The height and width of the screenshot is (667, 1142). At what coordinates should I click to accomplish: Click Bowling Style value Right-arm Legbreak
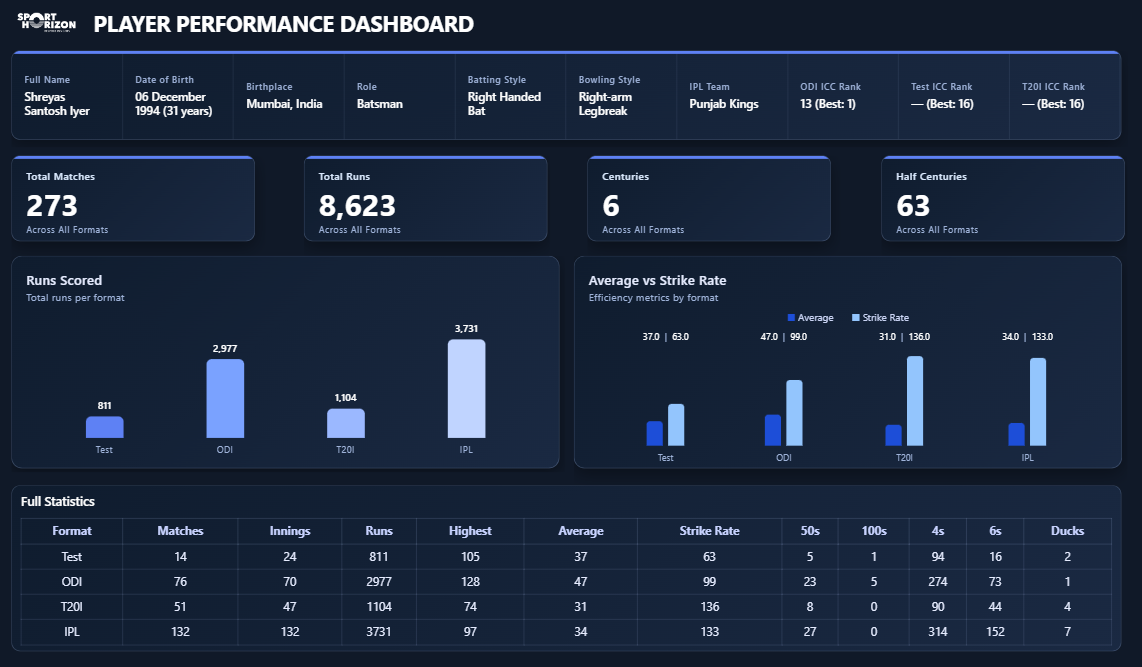(605, 104)
